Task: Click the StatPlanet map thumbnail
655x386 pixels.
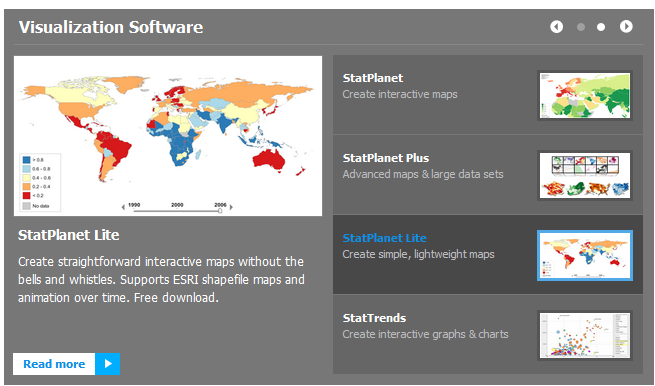Action: pyautogui.click(x=585, y=95)
